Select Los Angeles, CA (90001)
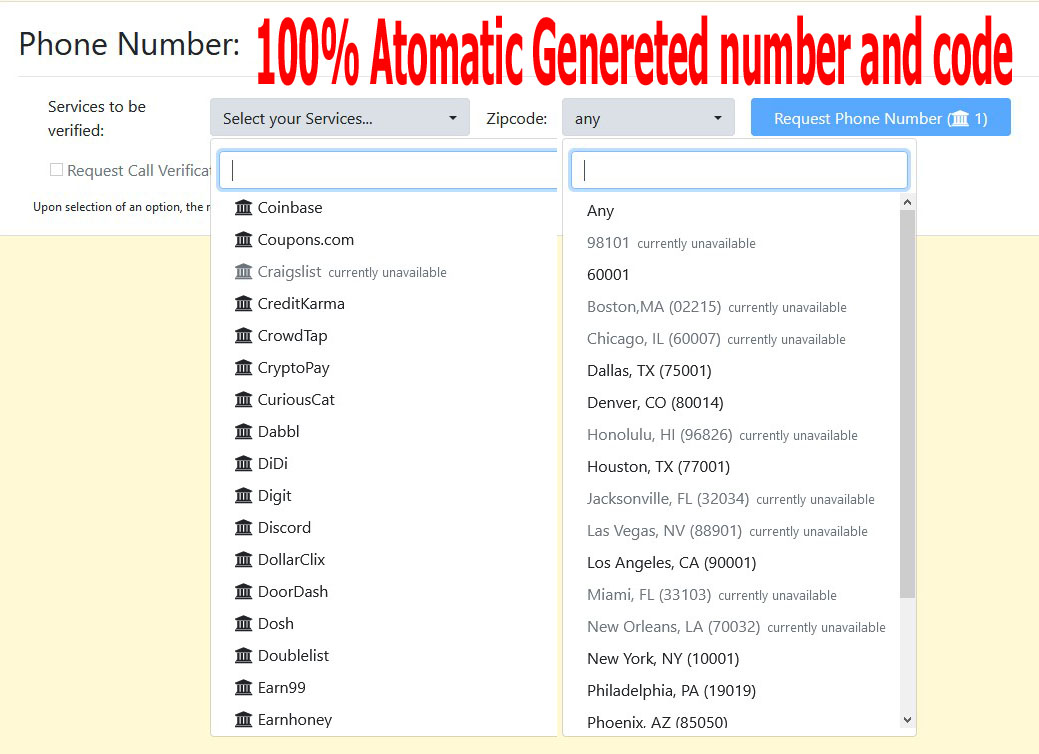 pos(671,563)
